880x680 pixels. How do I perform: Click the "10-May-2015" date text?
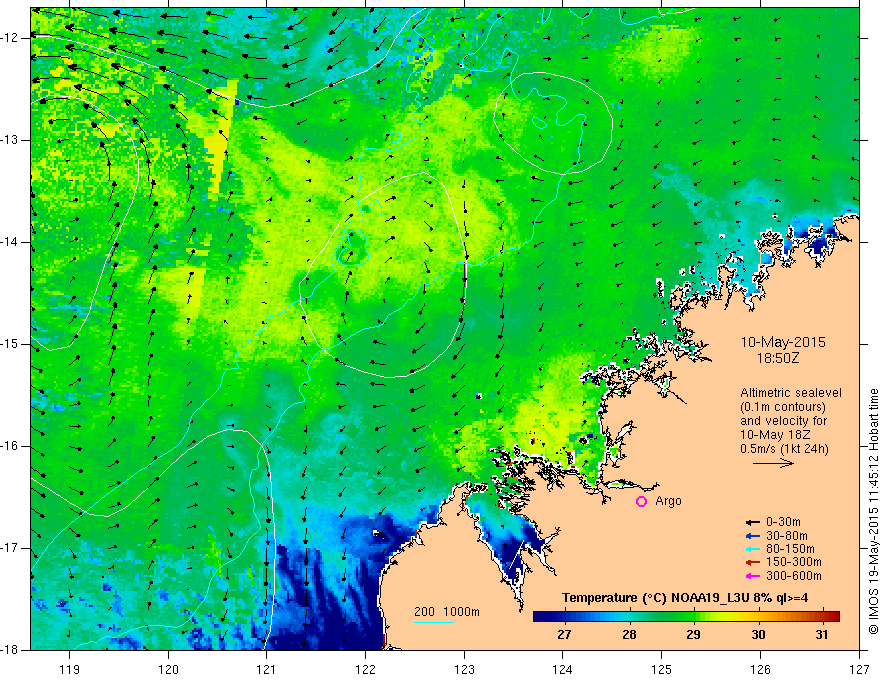point(783,342)
